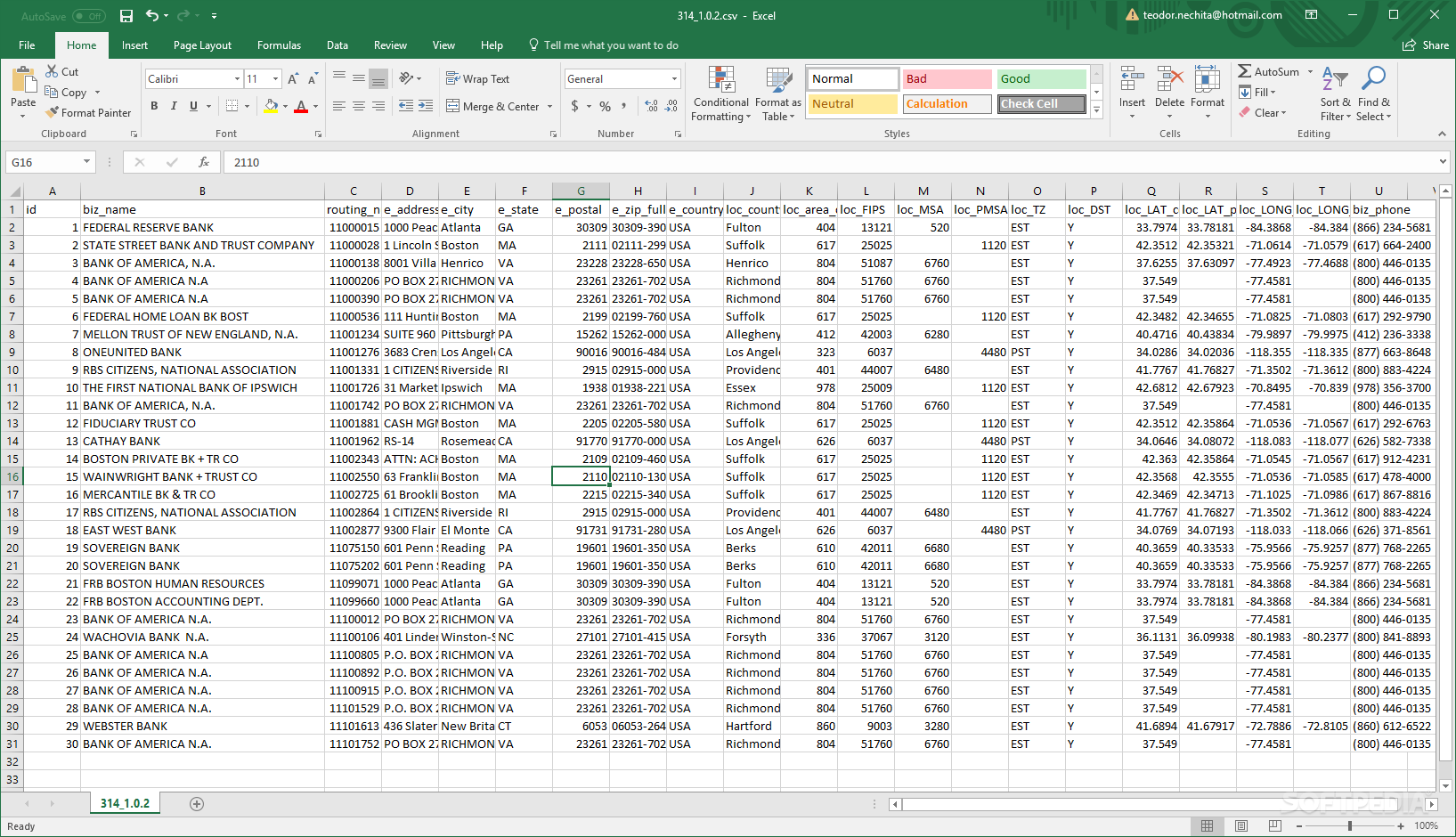Apply the Neutral cell style
The width and height of the screenshot is (1456, 837).
[x=853, y=104]
